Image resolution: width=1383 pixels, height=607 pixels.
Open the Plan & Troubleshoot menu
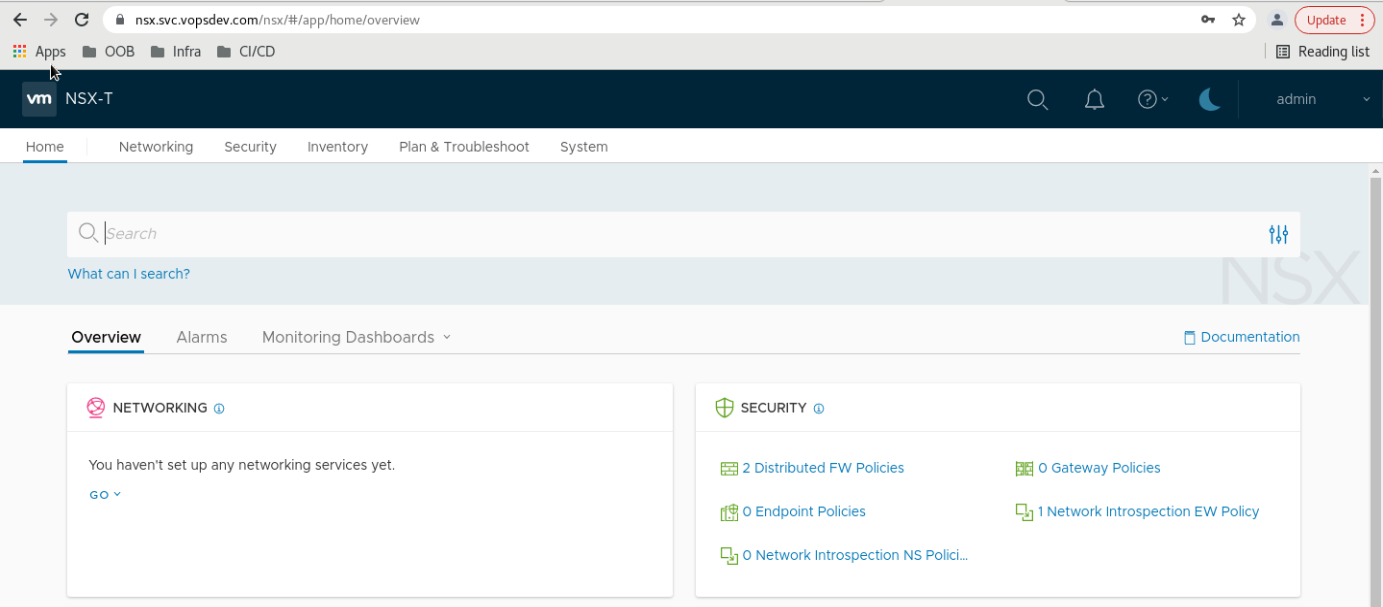coord(464,147)
